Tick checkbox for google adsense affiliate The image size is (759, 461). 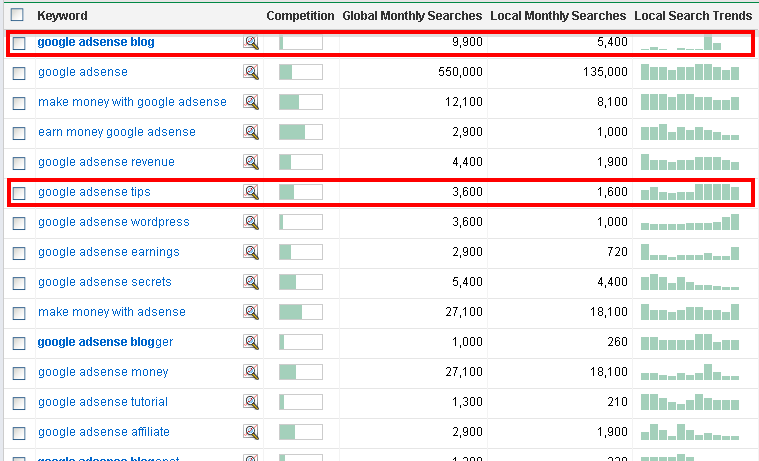point(19,434)
